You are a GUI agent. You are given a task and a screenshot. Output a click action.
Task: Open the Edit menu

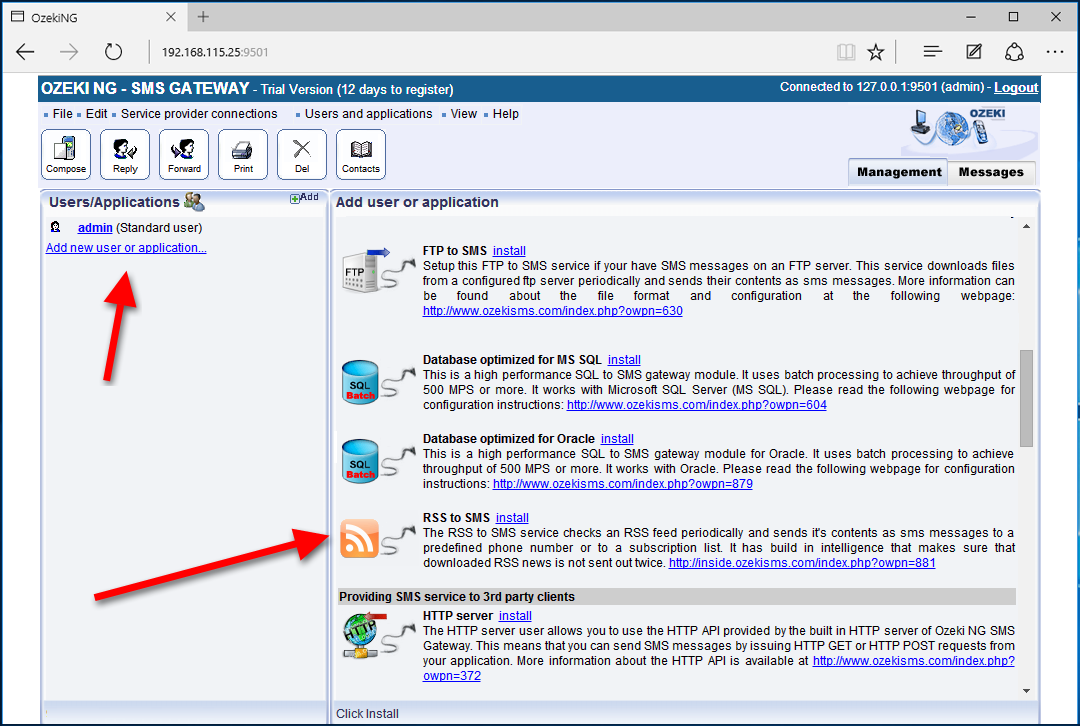click(x=96, y=114)
